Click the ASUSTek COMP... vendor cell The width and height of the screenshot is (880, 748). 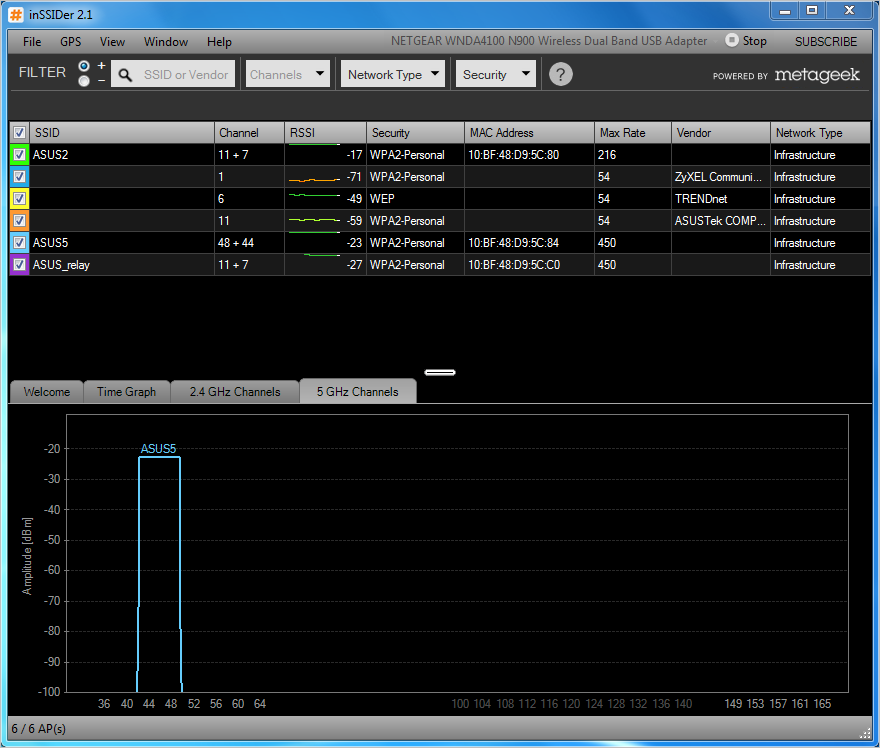pos(720,221)
